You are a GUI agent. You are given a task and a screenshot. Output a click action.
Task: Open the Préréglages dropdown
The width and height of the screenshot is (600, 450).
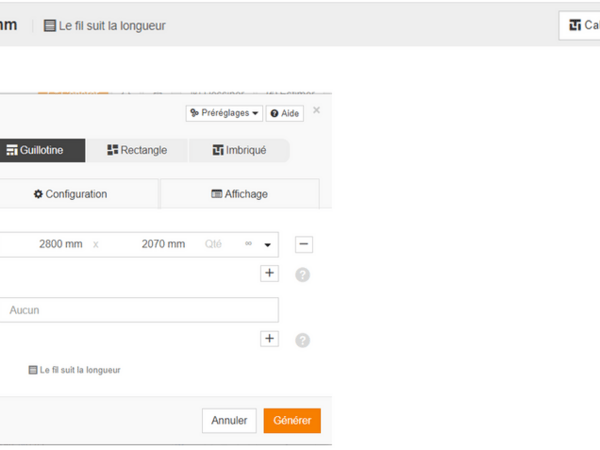pyautogui.click(x=224, y=114)
